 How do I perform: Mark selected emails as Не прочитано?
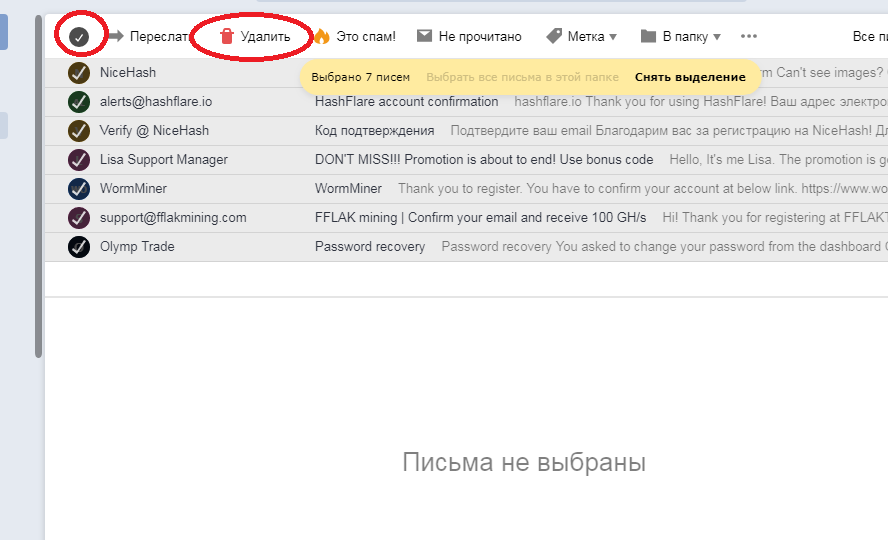click(480, 37)
